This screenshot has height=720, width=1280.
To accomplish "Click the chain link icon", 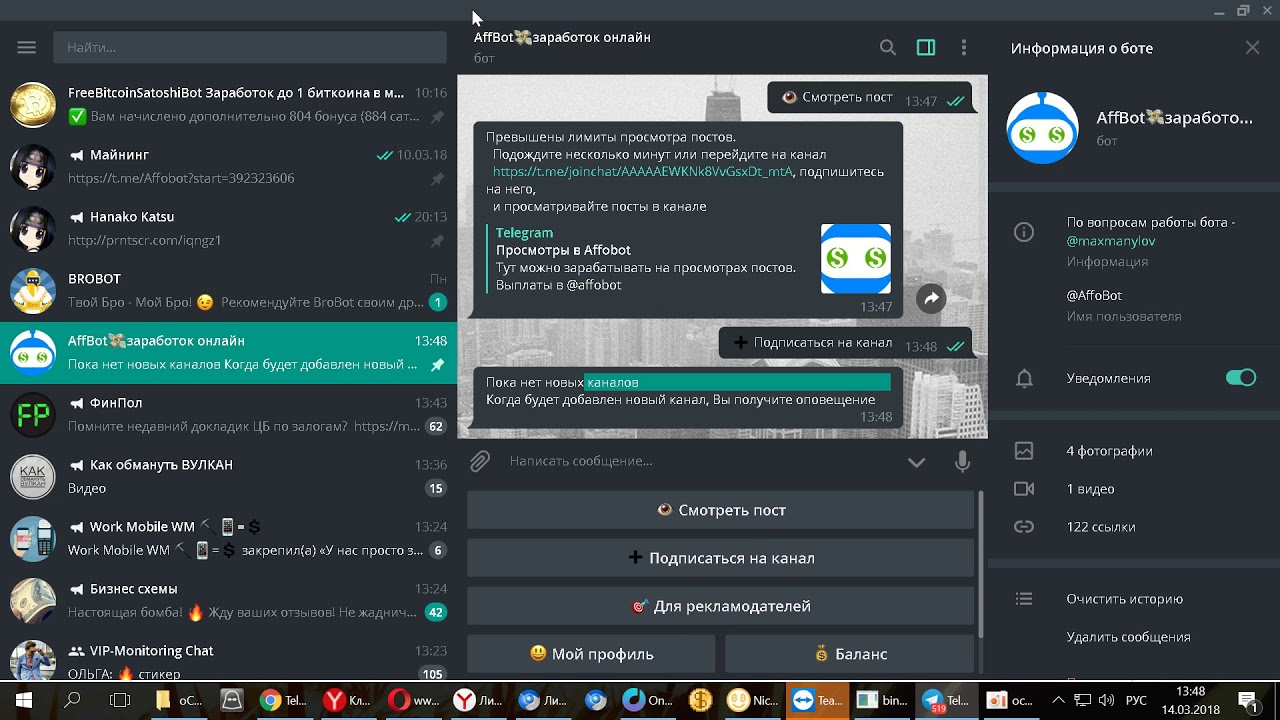I will [x=1024, y=527].
